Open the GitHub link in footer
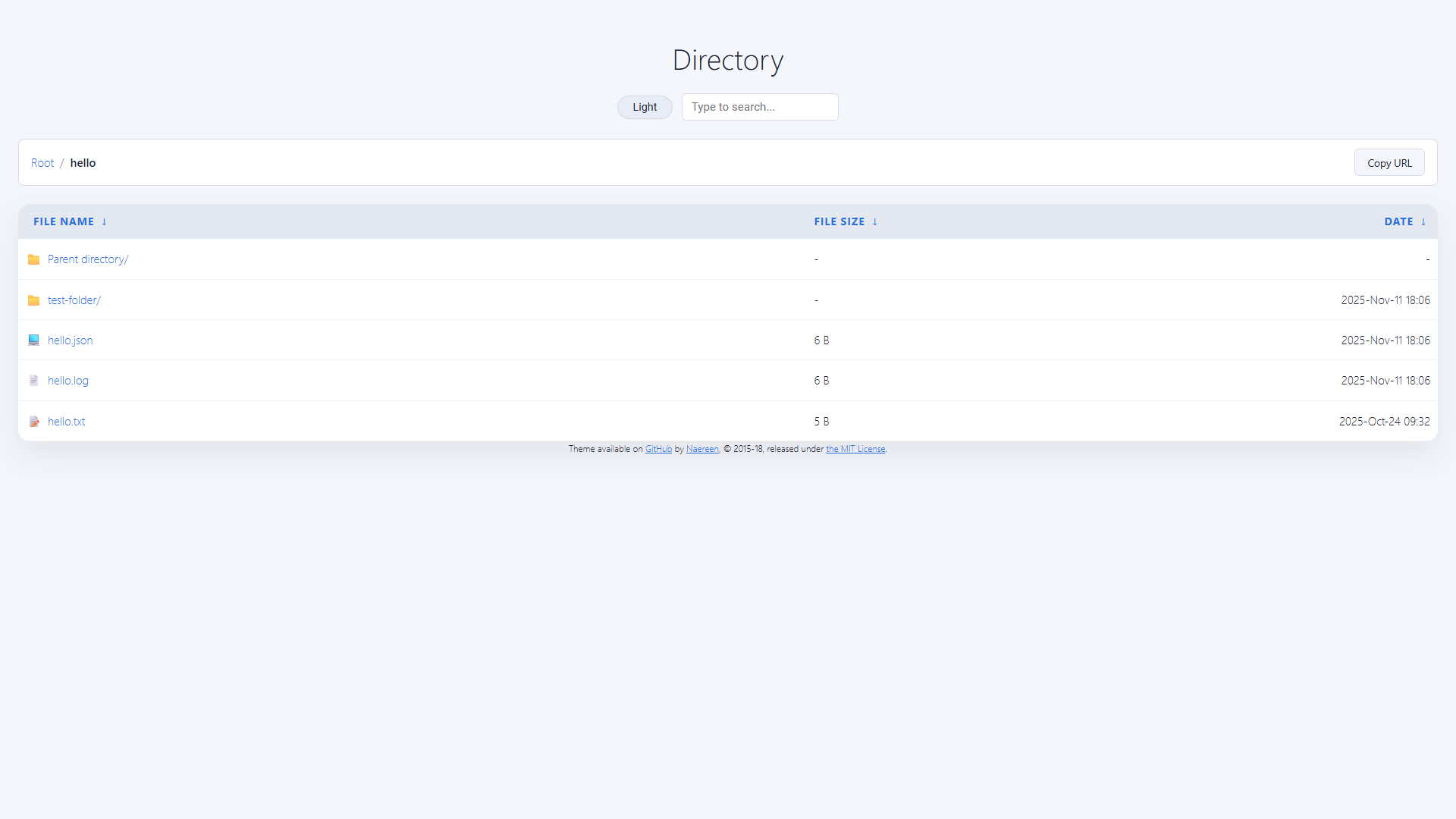 pos(658,449)
